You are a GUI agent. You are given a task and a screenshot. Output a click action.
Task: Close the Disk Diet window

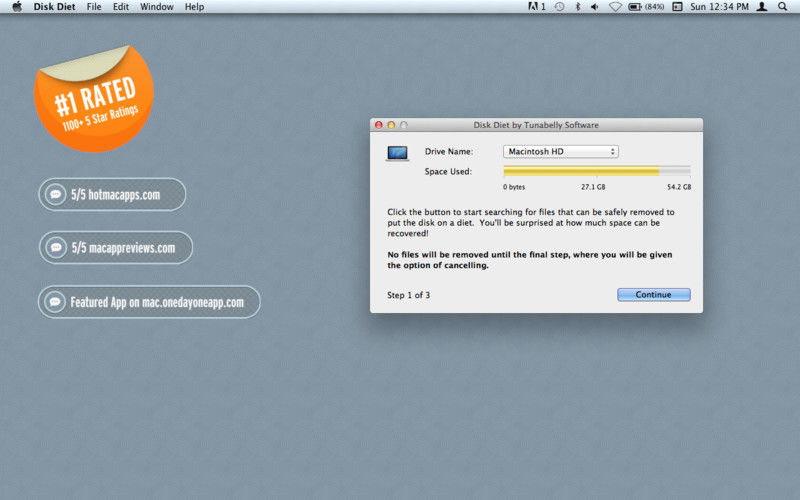pos(379,125)
